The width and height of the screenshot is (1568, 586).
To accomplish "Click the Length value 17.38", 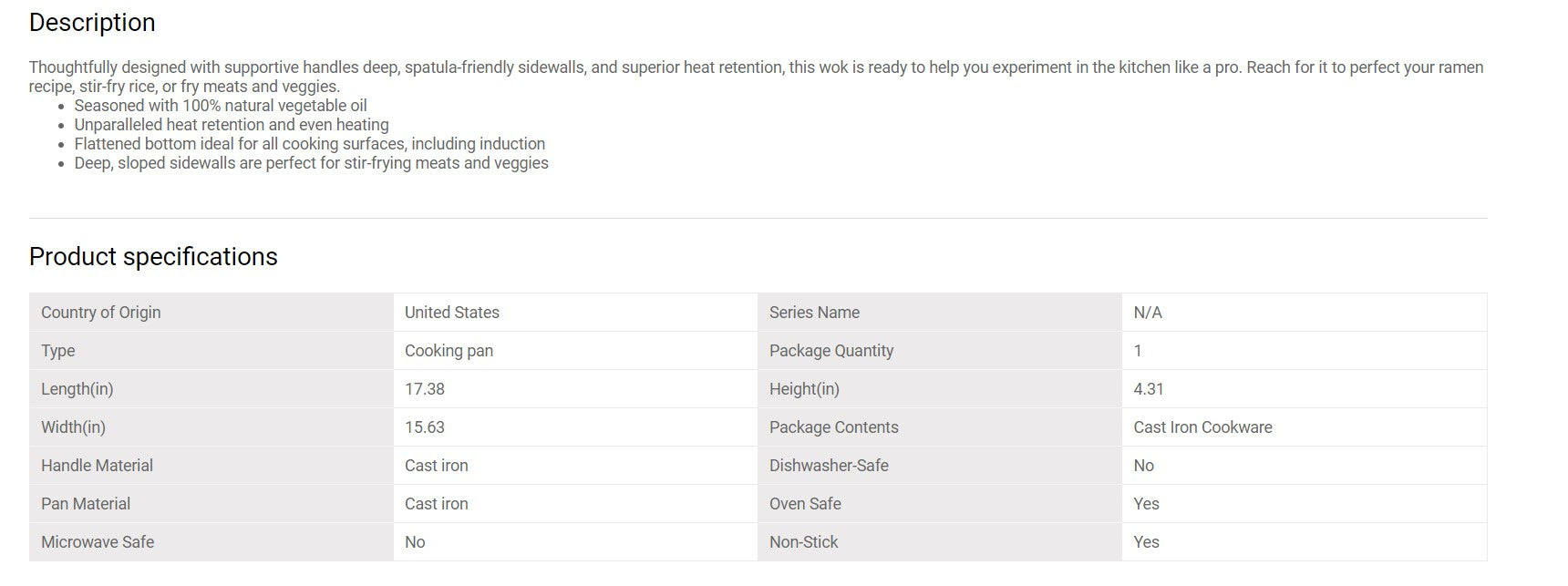I will (x=425, y=389).
